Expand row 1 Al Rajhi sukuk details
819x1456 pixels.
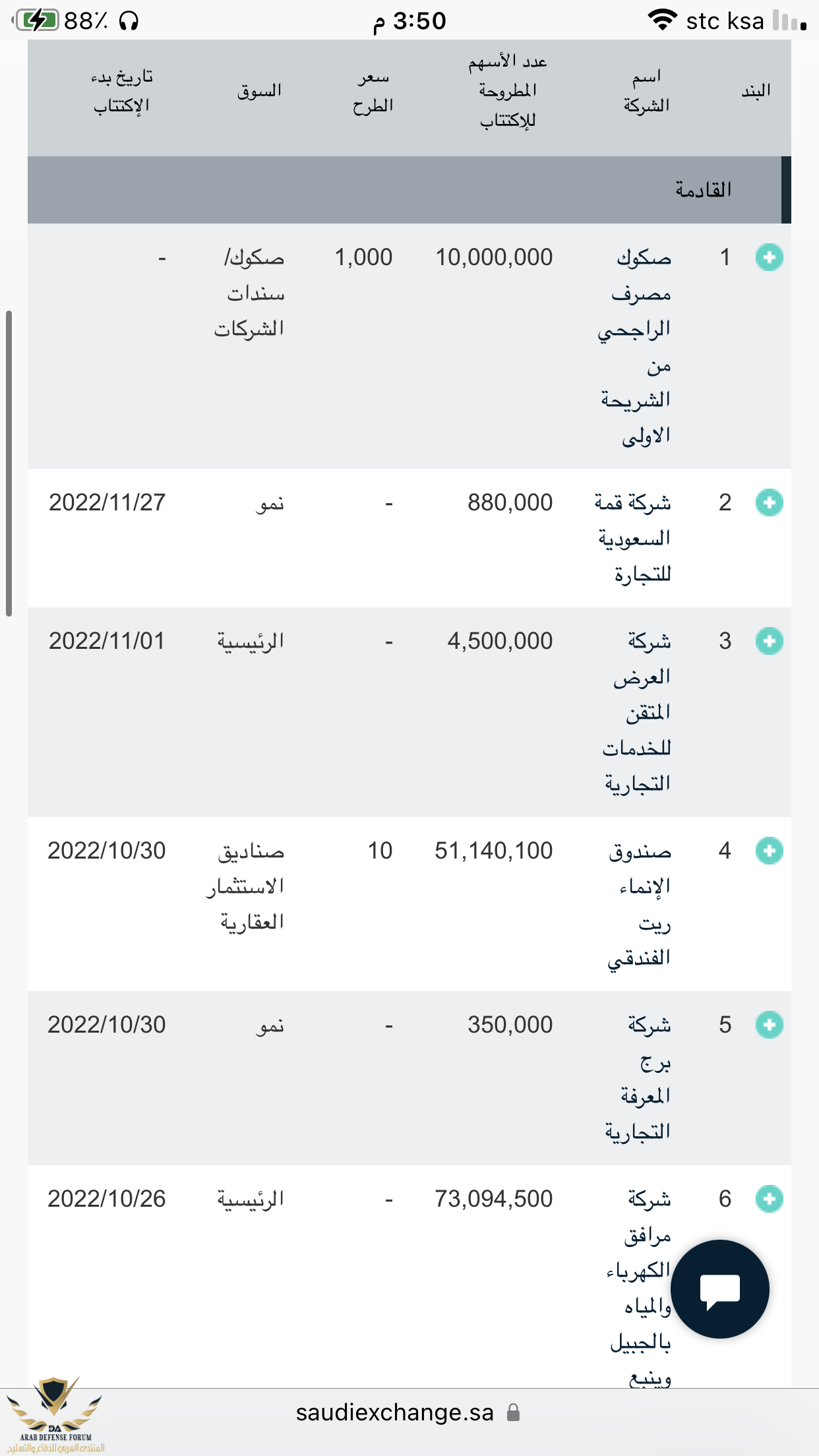[769, 257]
